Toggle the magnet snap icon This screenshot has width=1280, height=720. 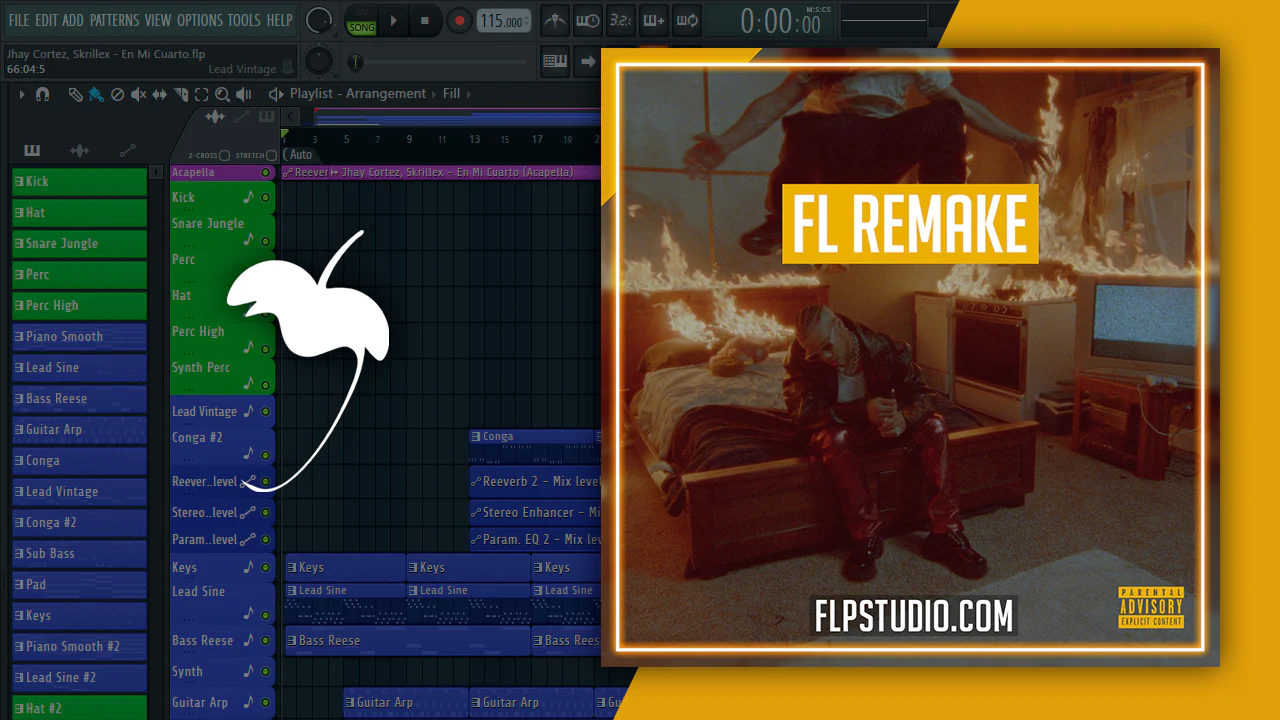(x=42, y=94)
